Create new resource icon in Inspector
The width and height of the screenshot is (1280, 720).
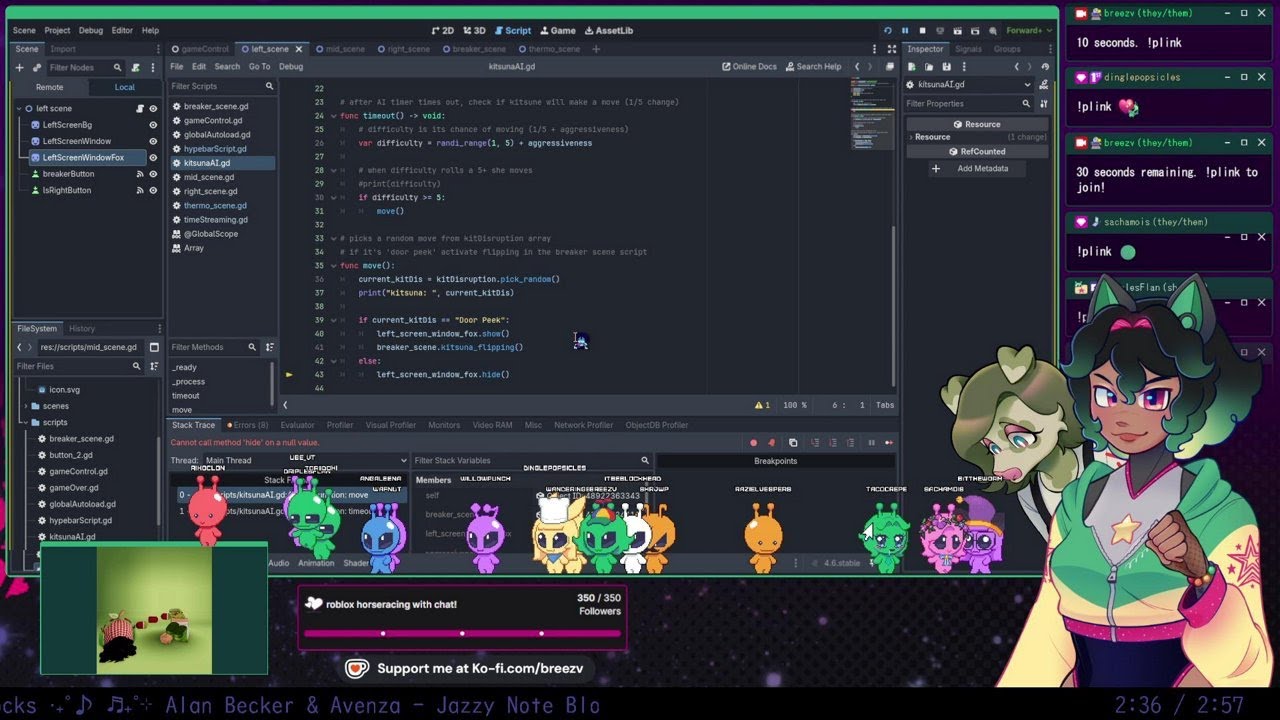point(911,67)
